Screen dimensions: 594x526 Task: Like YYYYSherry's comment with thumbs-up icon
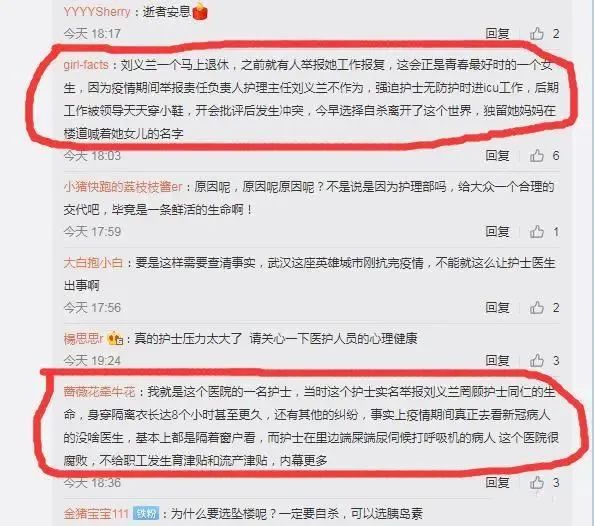click(537, 34)
